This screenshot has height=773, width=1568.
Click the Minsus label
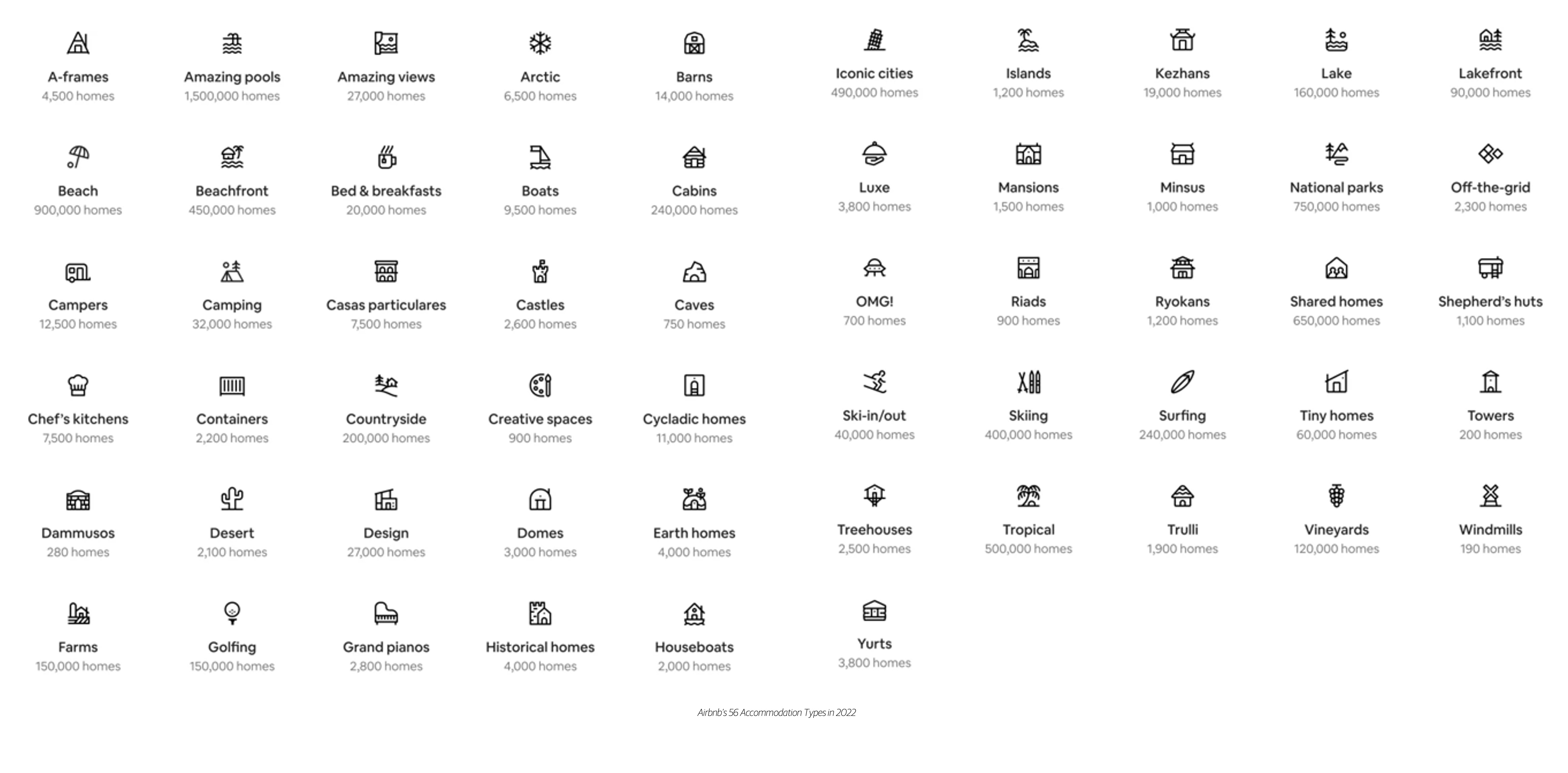tap(1182, 187)
